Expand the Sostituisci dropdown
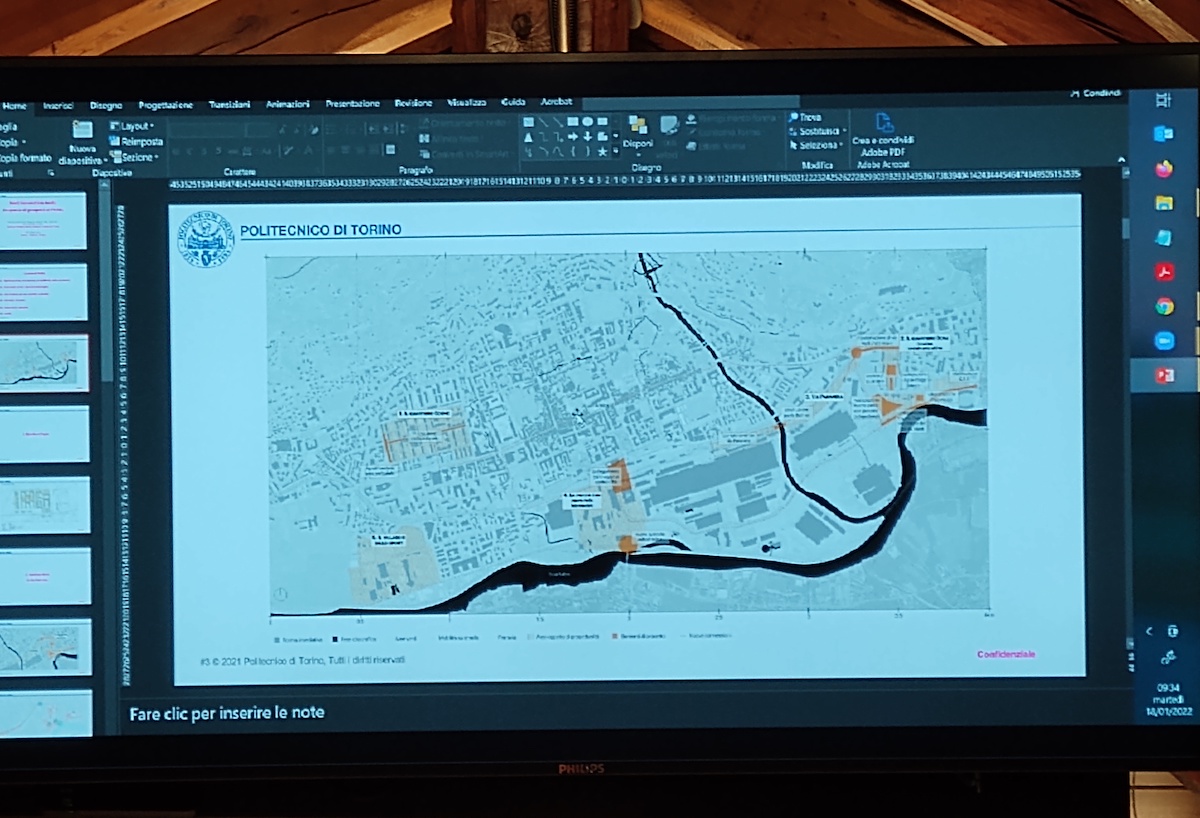Viewport: 1200px width, 818px height. 819,131
